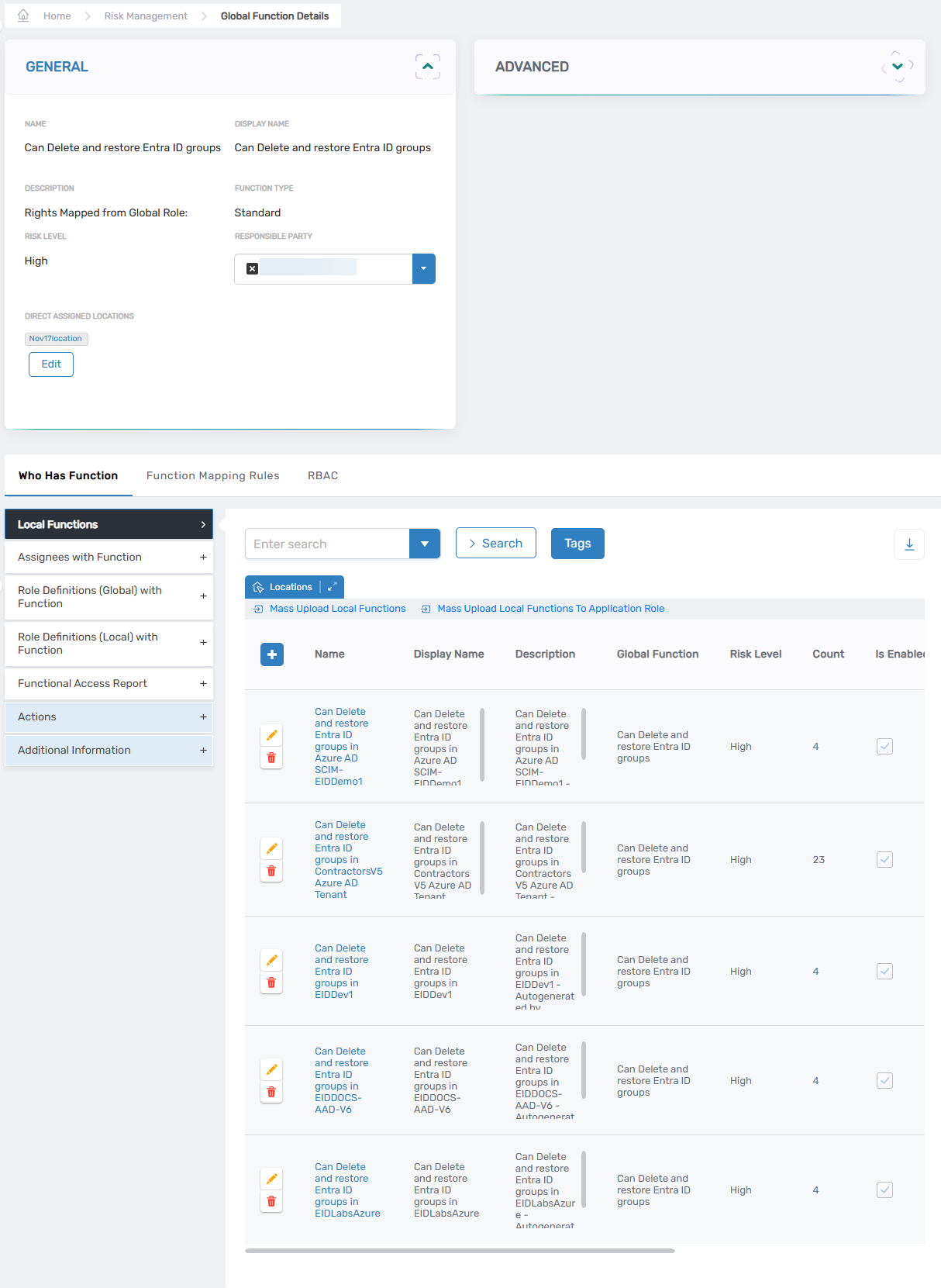941x1288 pixels.
Task: Open the Responsible Party dropdown arrow
Action: [423, 268]
